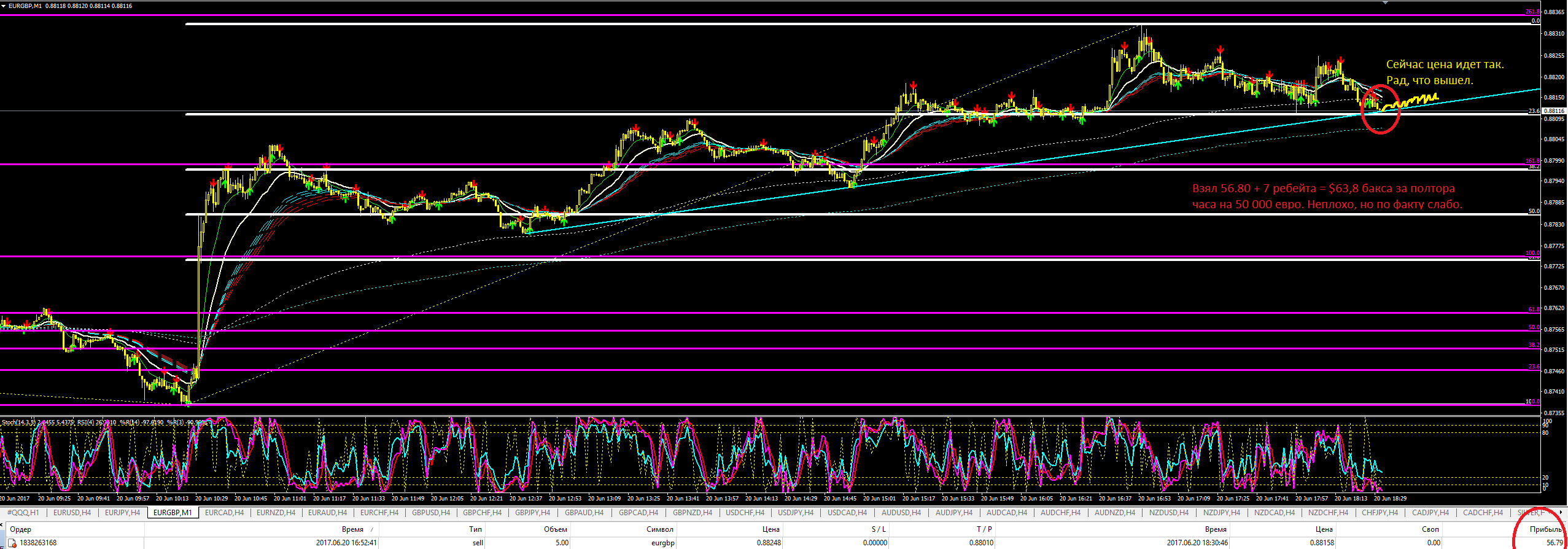Switch to the EURUSD,H4 chart tab
The height and width of the screenshot is (549, 1568).
(72, 513)
